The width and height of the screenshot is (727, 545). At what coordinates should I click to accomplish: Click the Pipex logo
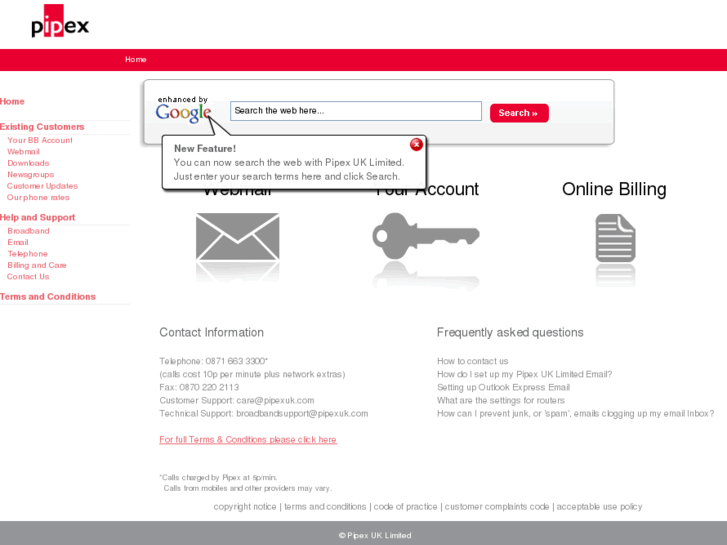tap(60, 21)
